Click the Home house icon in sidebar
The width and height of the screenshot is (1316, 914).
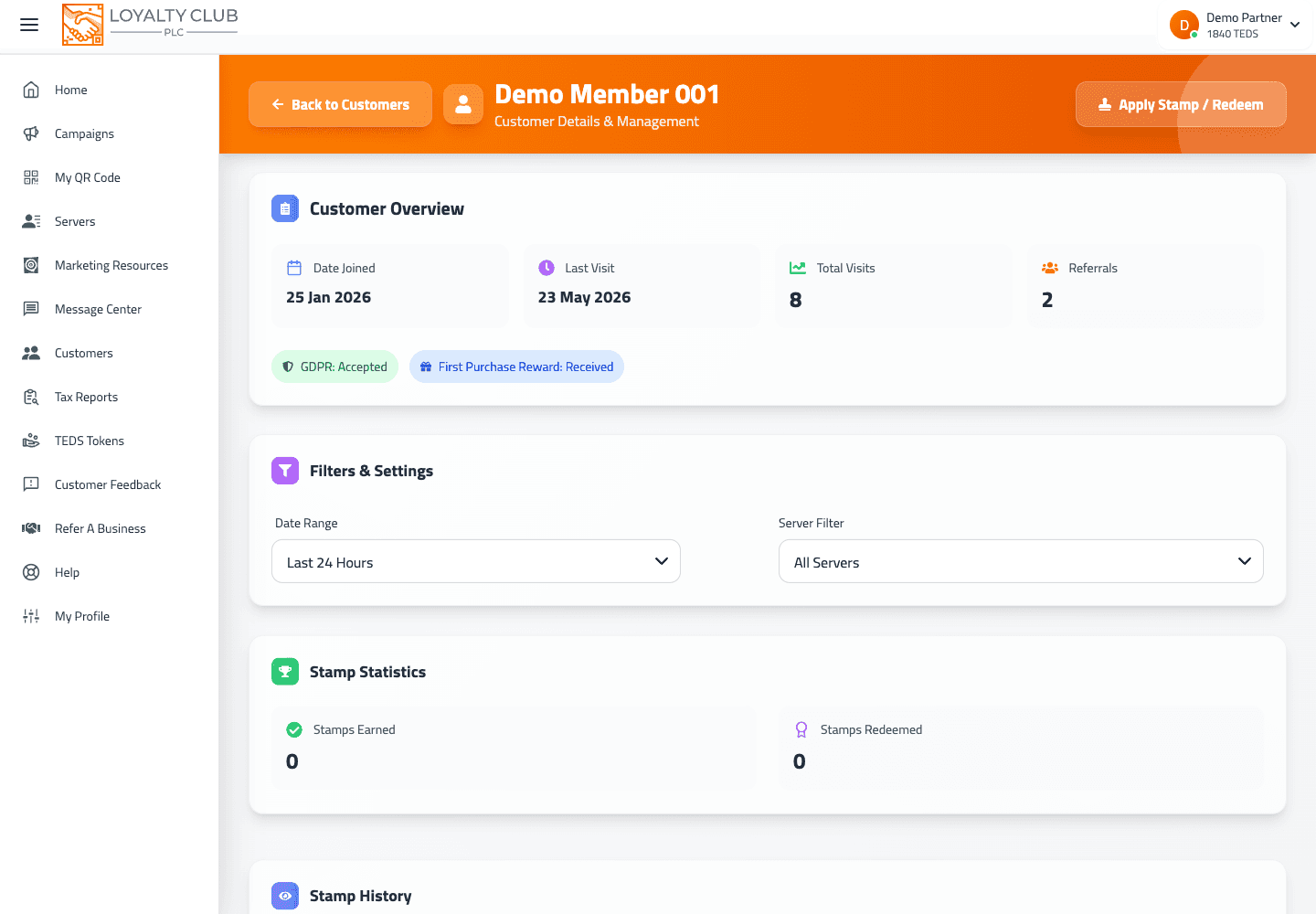coord(31,90)
